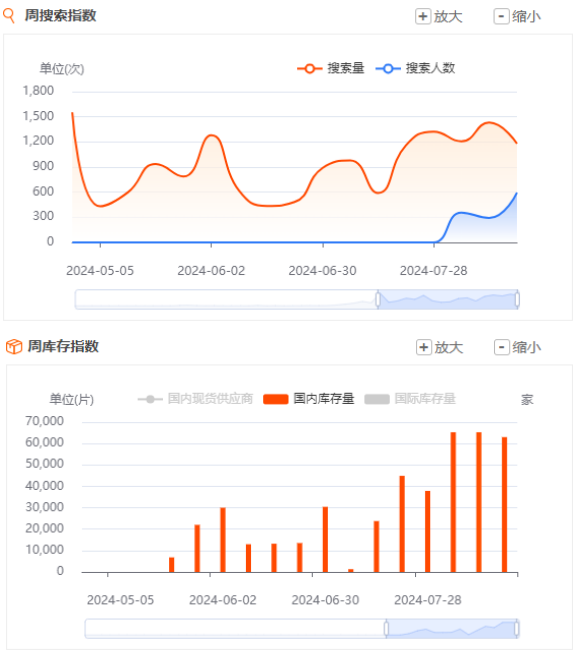Click the plus icon beside 放大 in search chart
577x657 pixels.
coord(423,16)
